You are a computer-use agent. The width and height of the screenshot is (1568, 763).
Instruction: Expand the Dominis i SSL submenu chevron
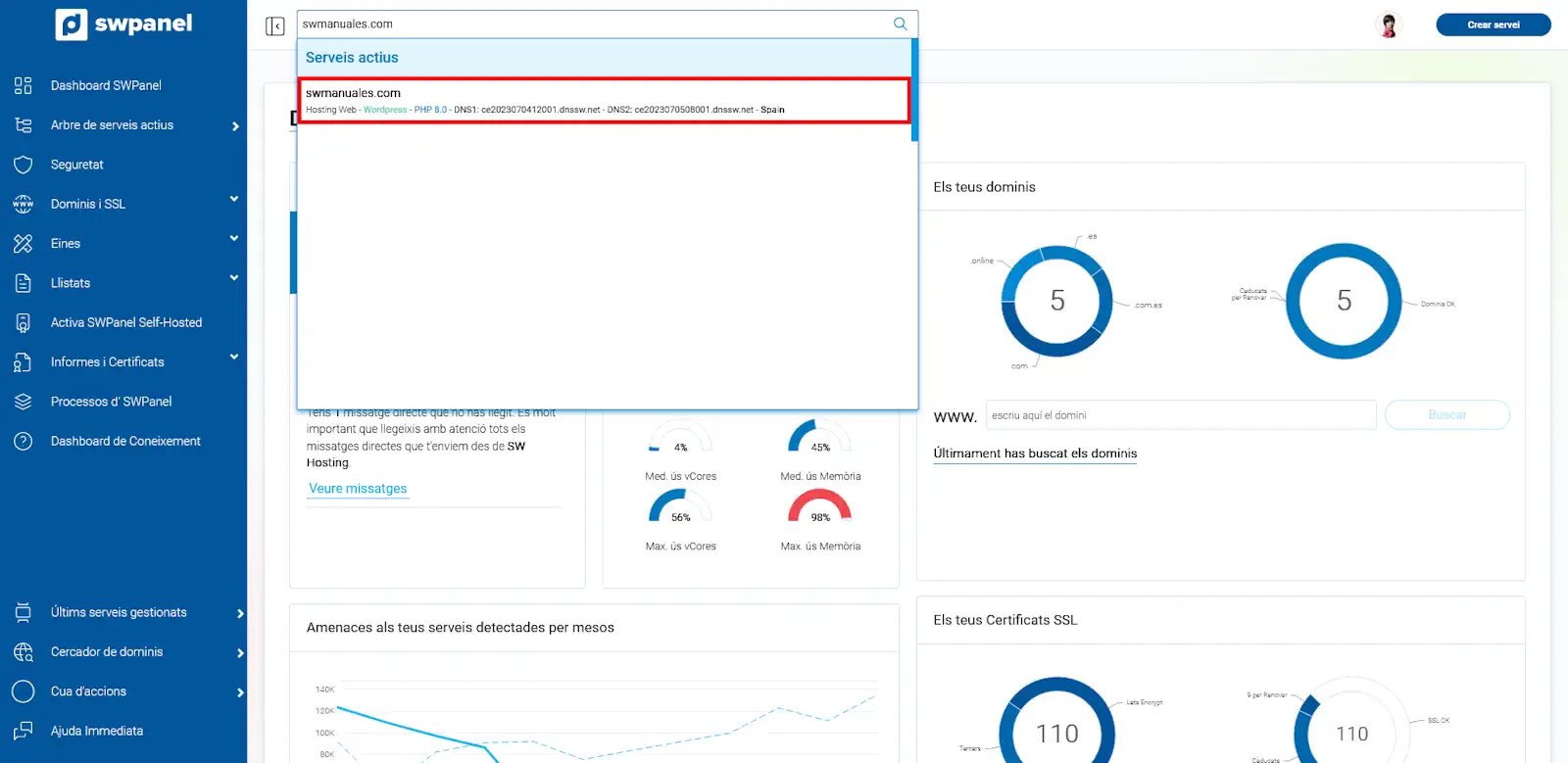(234, 199)
